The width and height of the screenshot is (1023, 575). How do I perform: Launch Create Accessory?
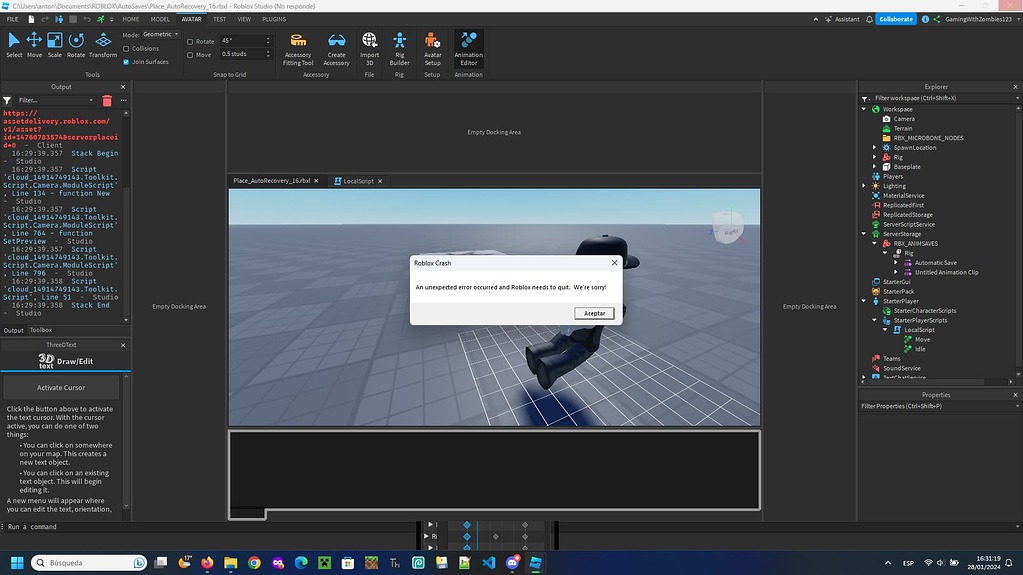pos(337,49)
